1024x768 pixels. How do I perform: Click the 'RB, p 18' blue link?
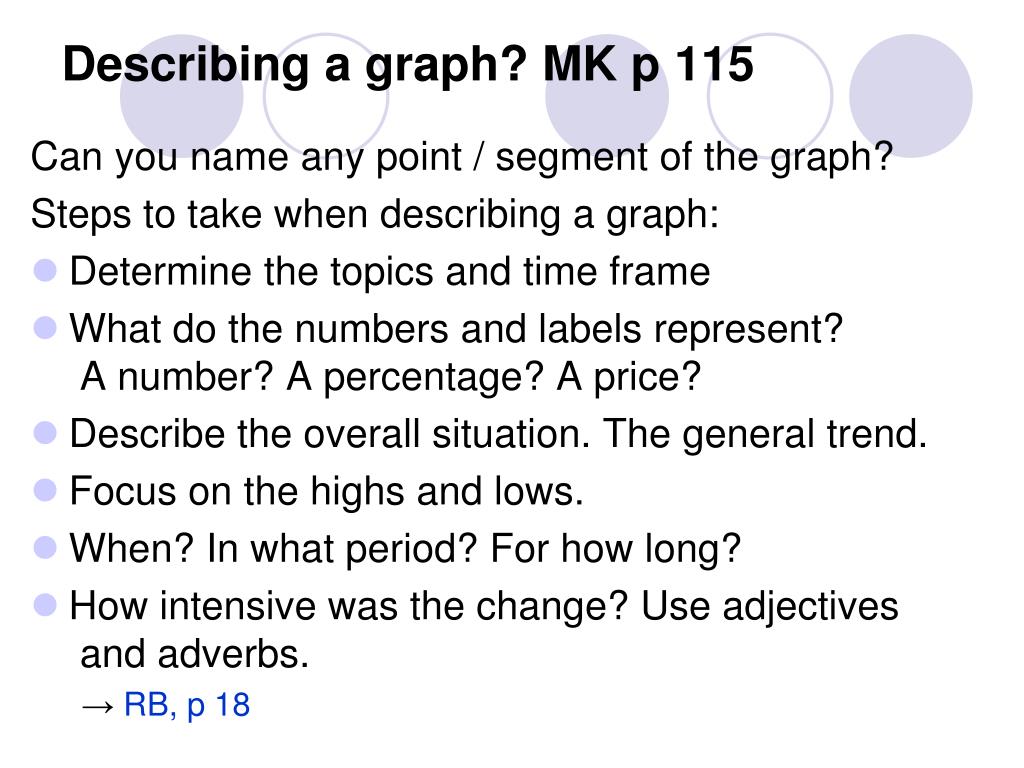187,705
